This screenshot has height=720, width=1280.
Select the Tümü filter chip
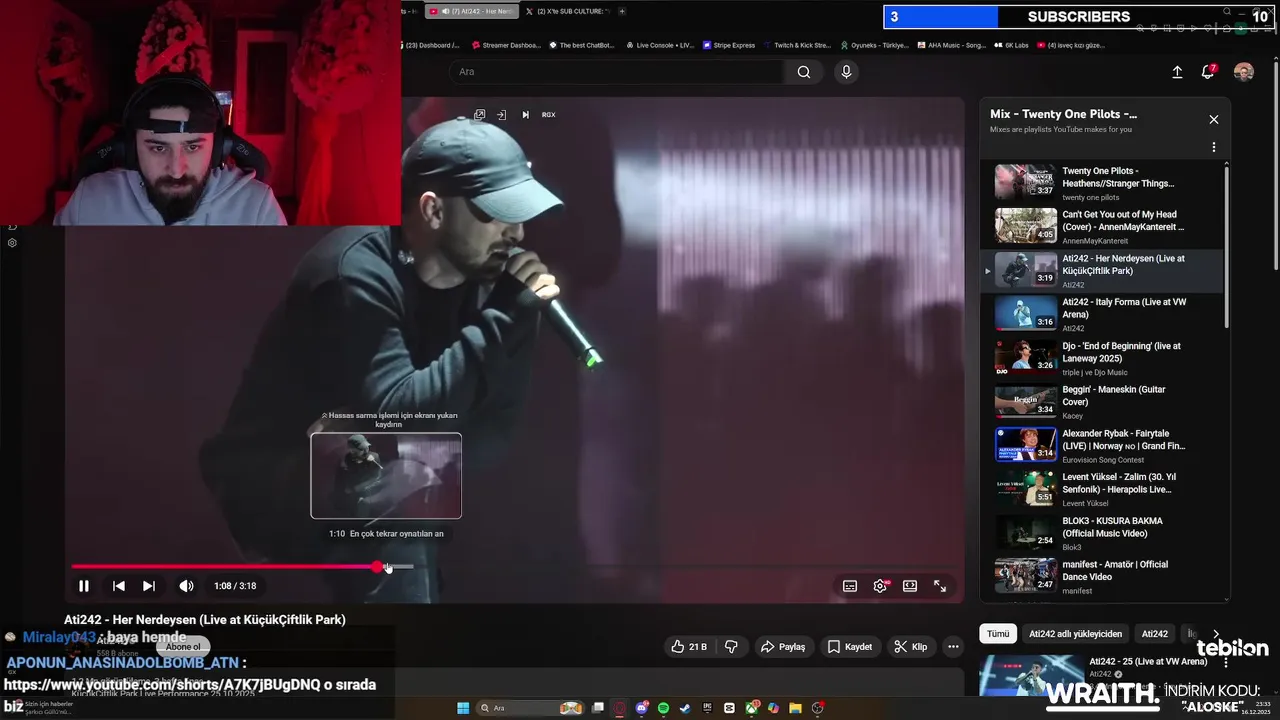click(x=998, y=634)
